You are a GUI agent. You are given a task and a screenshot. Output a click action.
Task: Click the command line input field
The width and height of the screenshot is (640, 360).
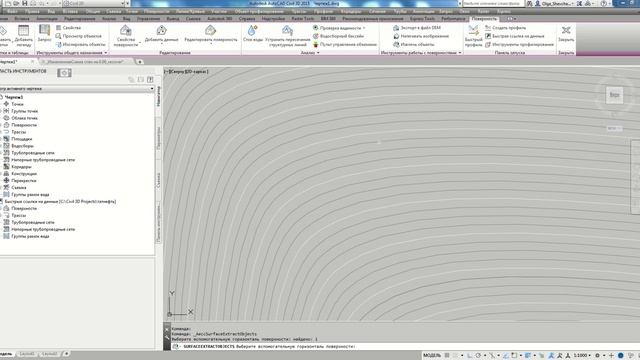[x=404, y=347]
